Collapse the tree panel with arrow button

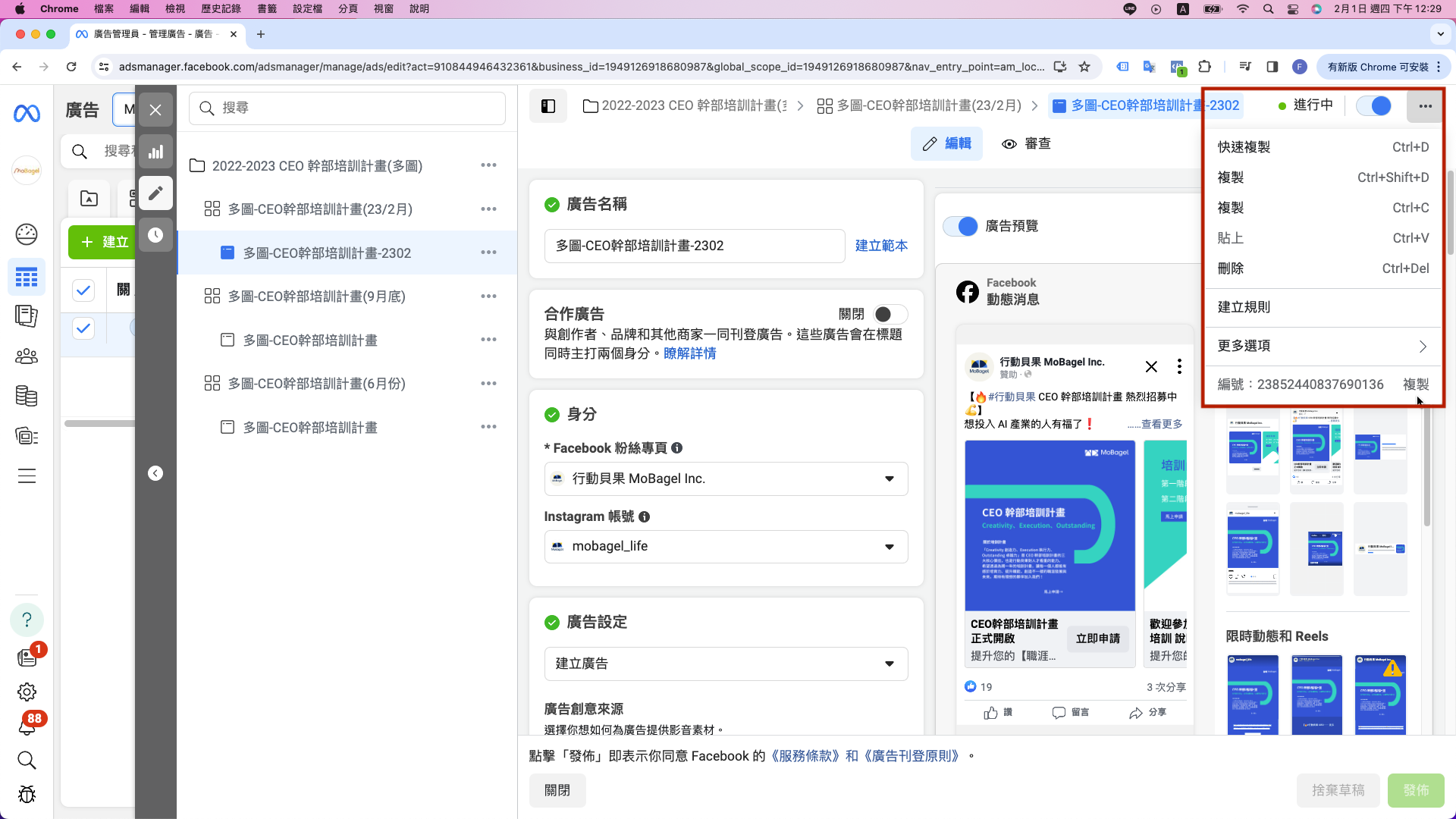click(x=155, y=473)
